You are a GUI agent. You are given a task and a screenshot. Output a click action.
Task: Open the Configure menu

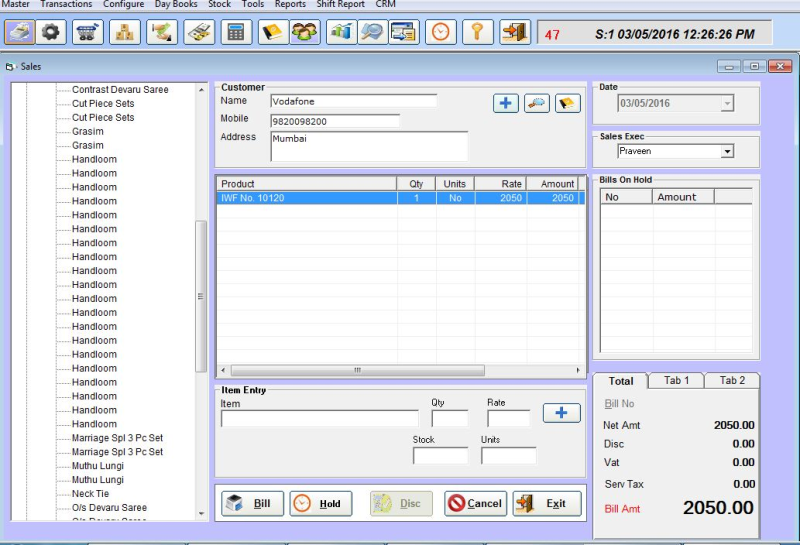(123, 4)
